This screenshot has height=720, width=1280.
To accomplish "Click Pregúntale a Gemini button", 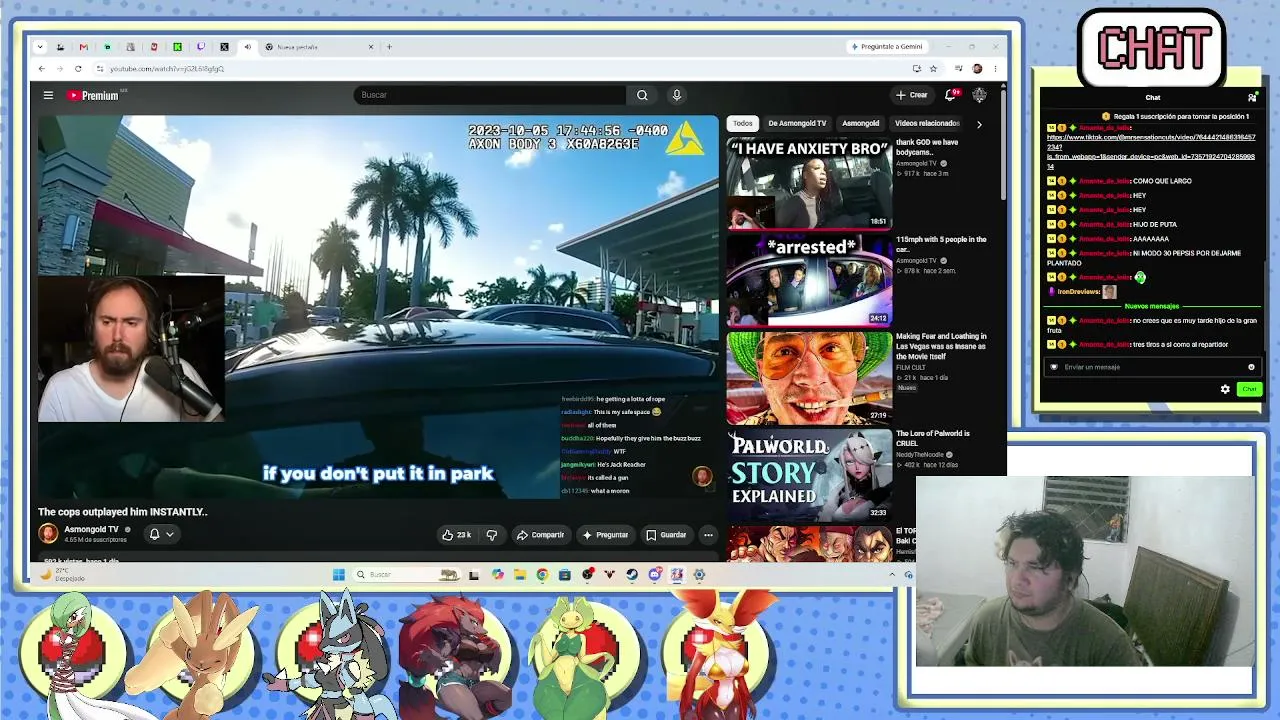I will tap(887, 47).
